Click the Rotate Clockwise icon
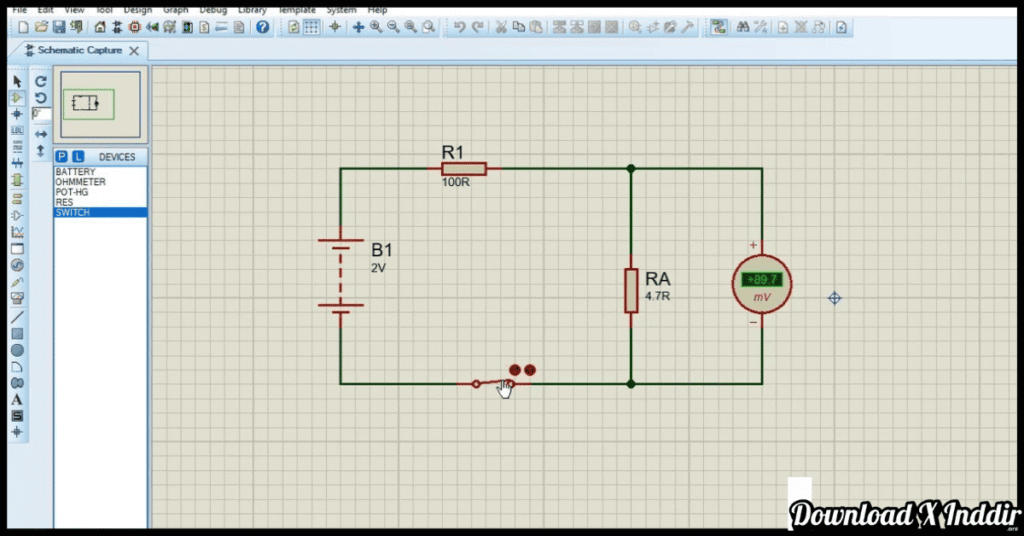Viewport: 1024px width, 536px height. (x=41, y=81)
